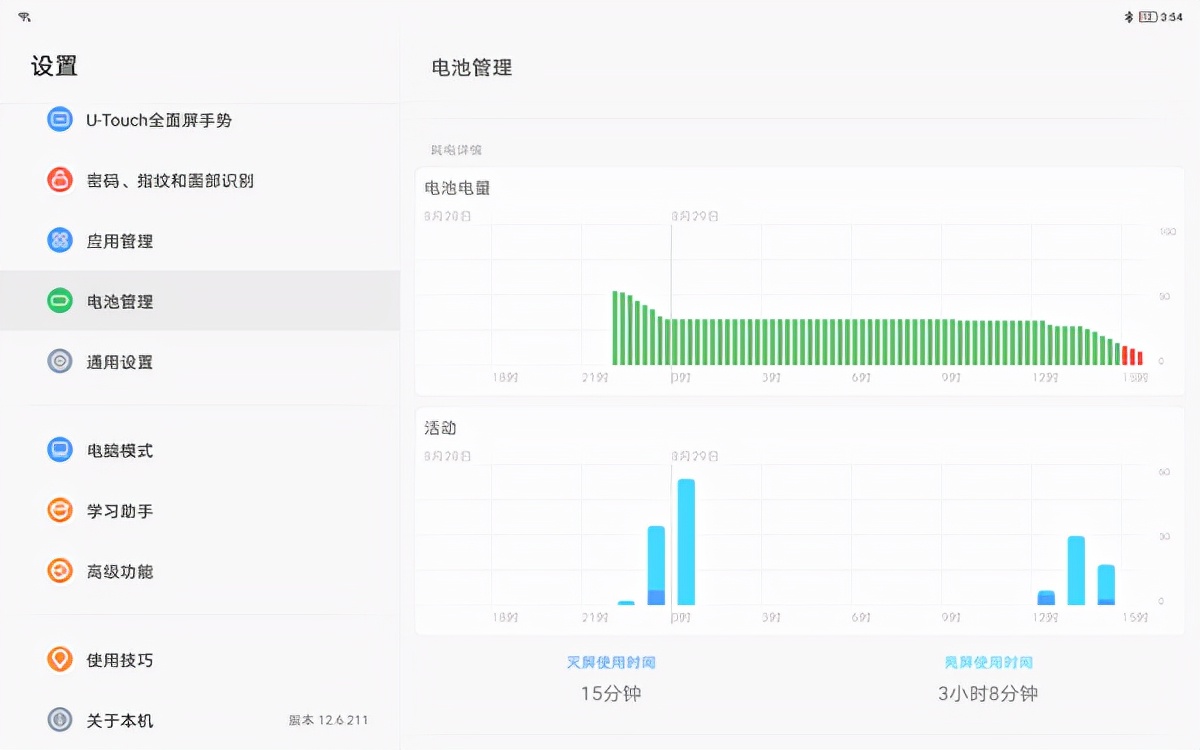1200x750 pixels.
Task: Select the green 电池管理 battery icon
Action: pyautogui.click(x=60, y=301)
